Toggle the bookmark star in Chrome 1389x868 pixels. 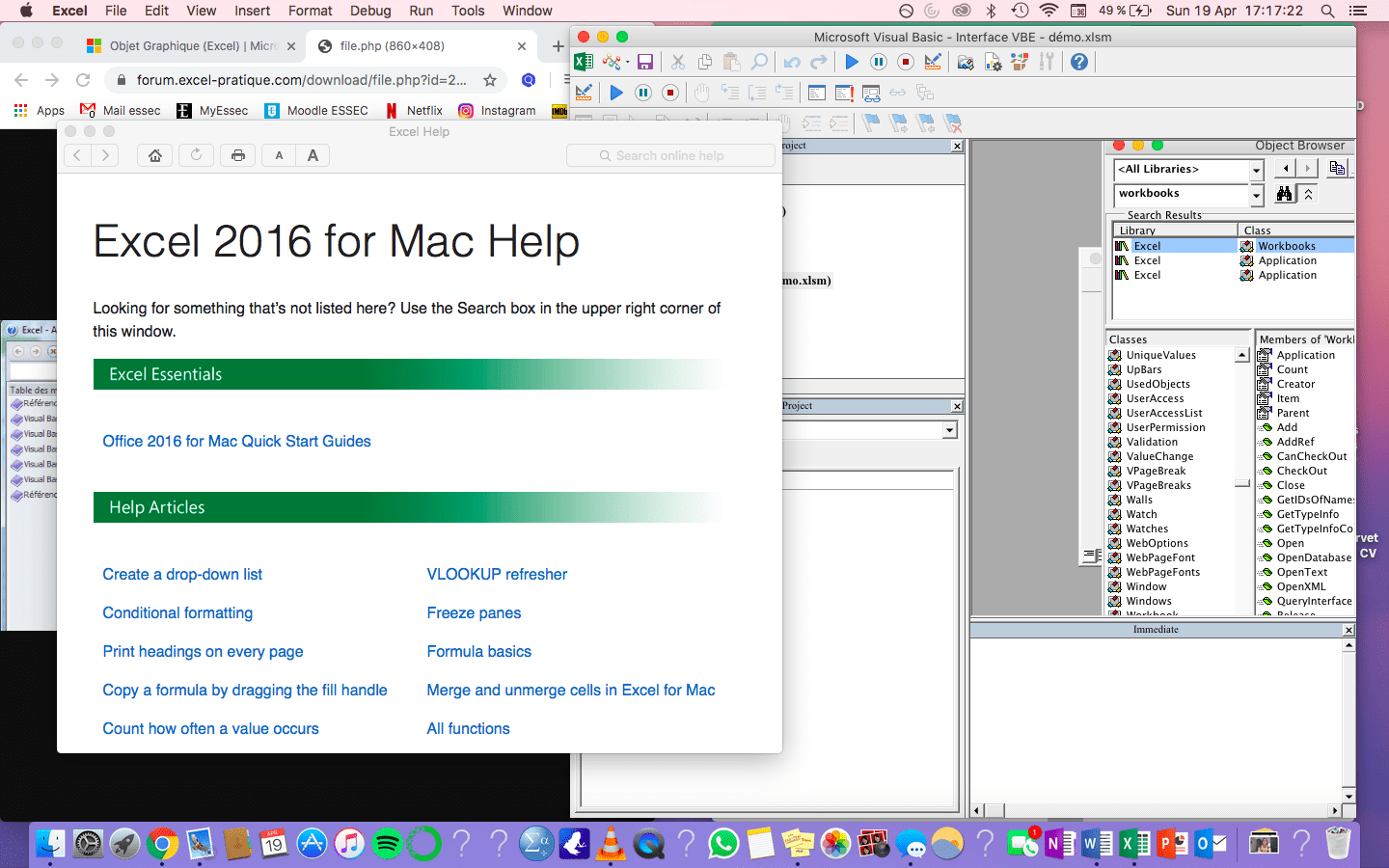pyautogui.click(x=490, y=80)
